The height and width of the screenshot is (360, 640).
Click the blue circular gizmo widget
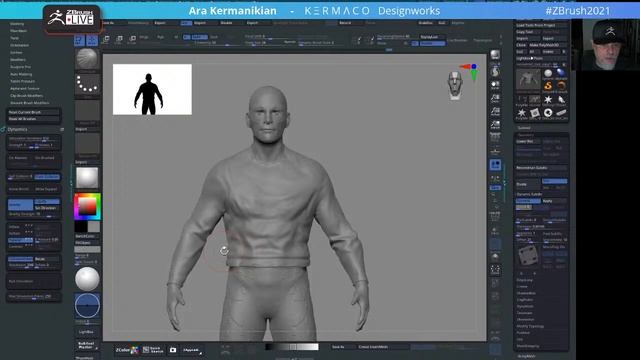87,305
